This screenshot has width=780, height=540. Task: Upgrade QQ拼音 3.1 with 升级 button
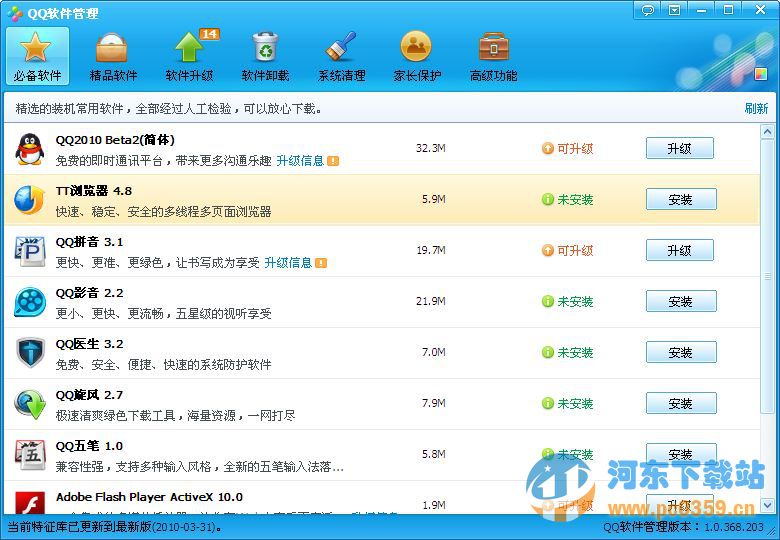point(680,250)
